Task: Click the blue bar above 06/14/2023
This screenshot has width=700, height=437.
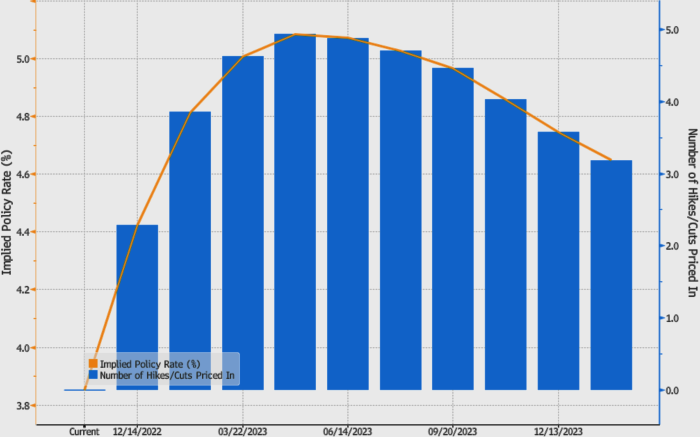Action: (x=347, y=213)
